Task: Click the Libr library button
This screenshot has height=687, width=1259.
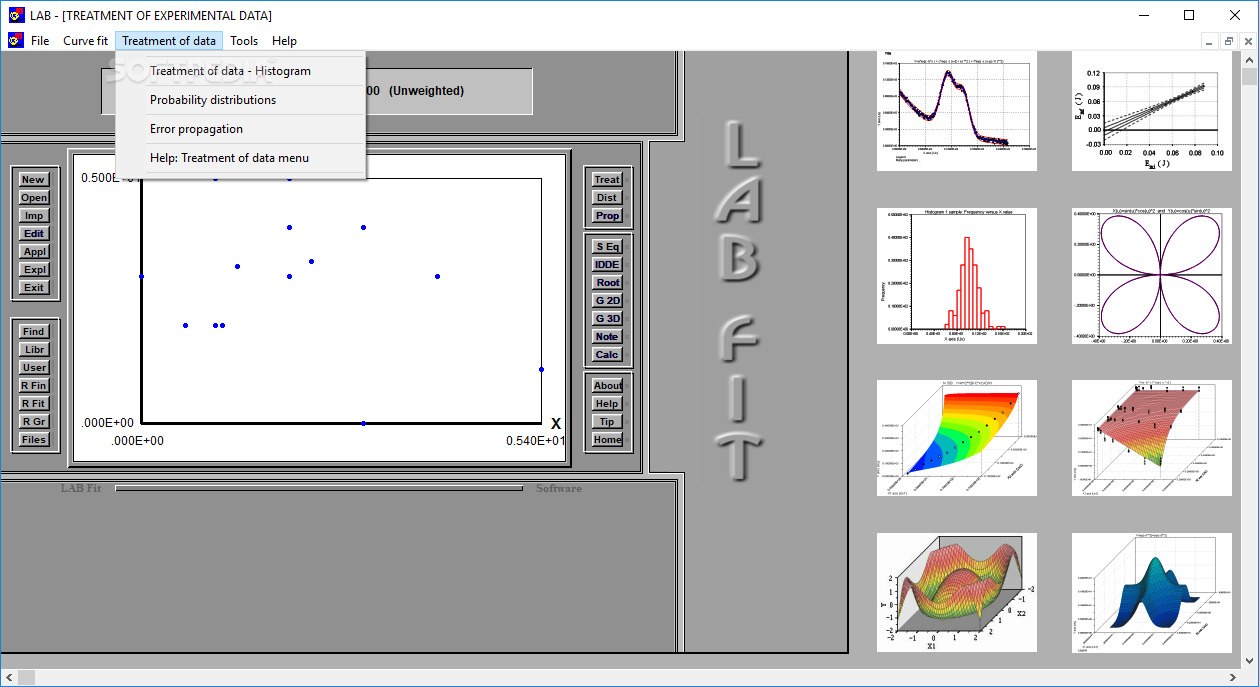Action: pyautogui.click(x=34, y=350)
